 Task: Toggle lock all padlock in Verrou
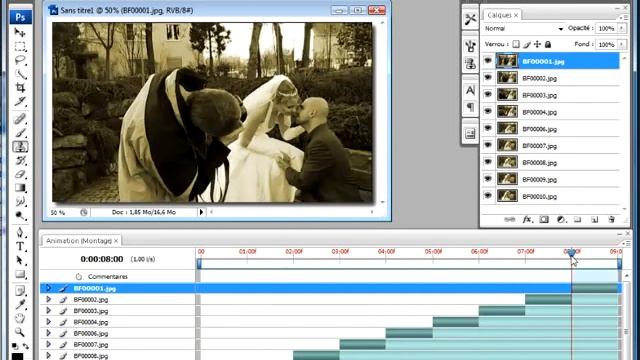pyautogui.click(x=548, y=44)
